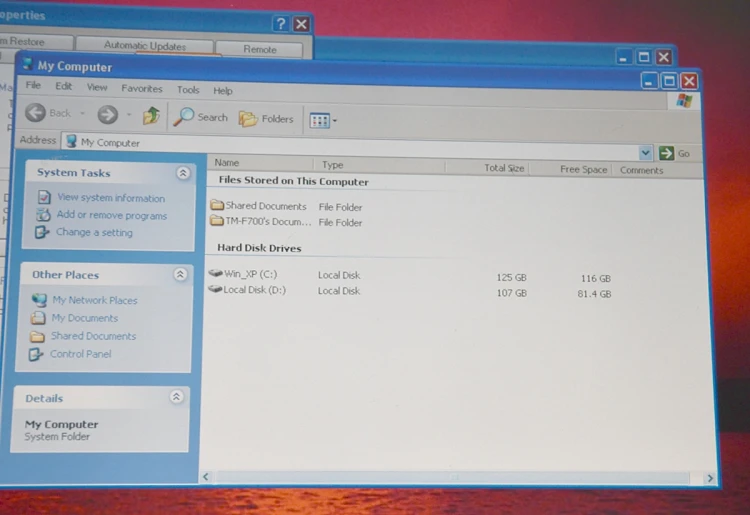Select the 116 GB free space cell
Screen dimensions: 750x515
[x=596, y=278]
